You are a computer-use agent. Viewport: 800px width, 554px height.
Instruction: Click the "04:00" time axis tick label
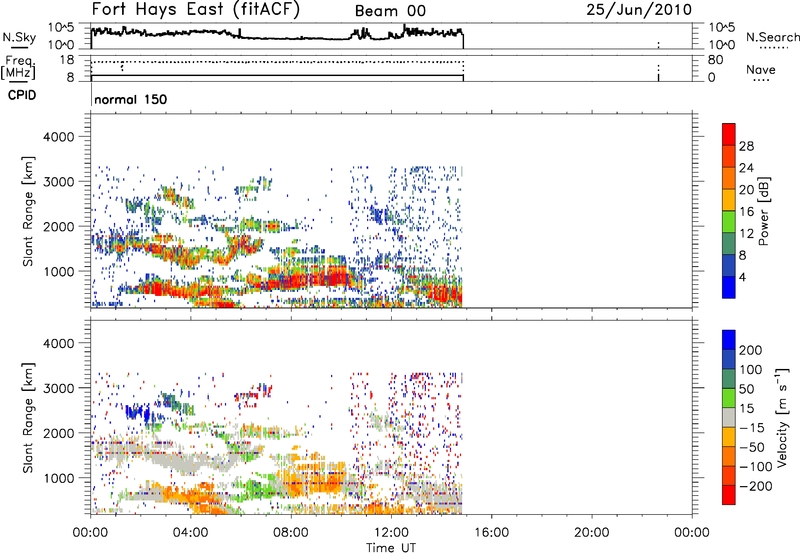tap(190, 533)
